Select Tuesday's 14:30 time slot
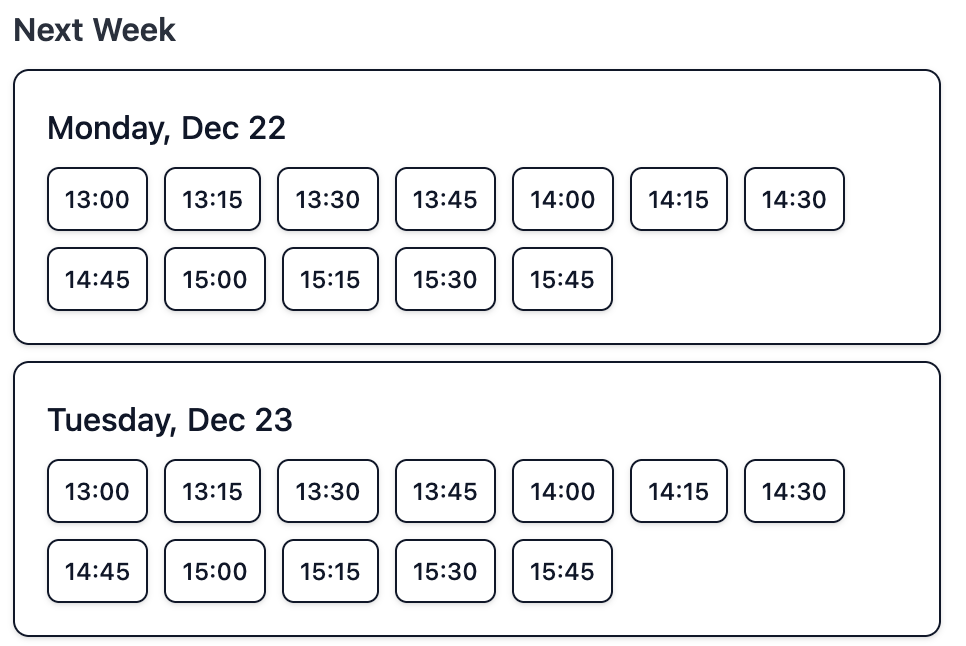966x646 pixels. (794, 491)
